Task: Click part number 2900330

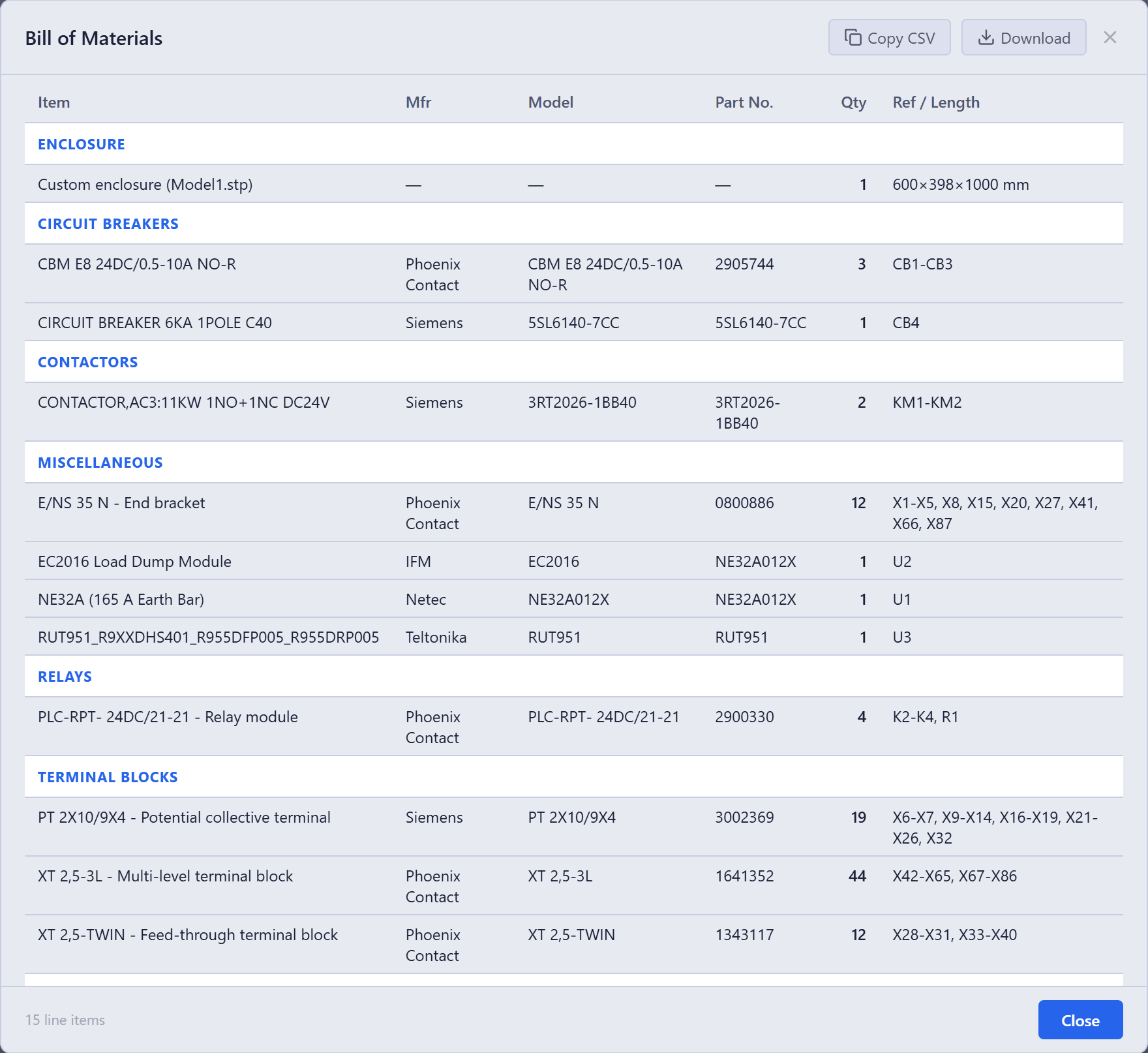Action: tap(744, 717)
